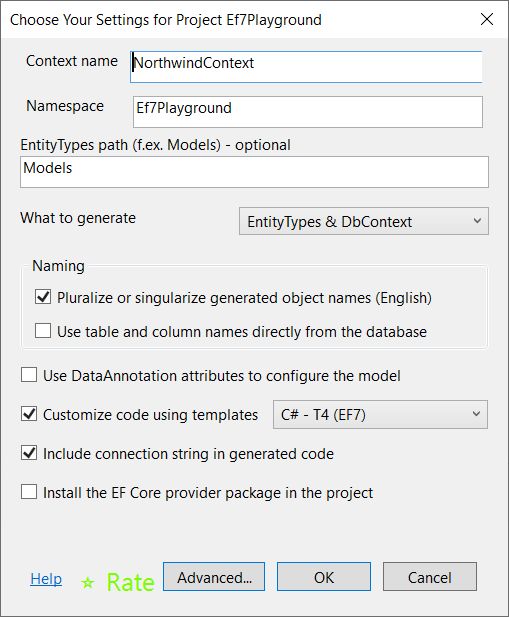Select the EntityTypes path field containing Models
Screen dimensions: 509x617
(254, 172)
